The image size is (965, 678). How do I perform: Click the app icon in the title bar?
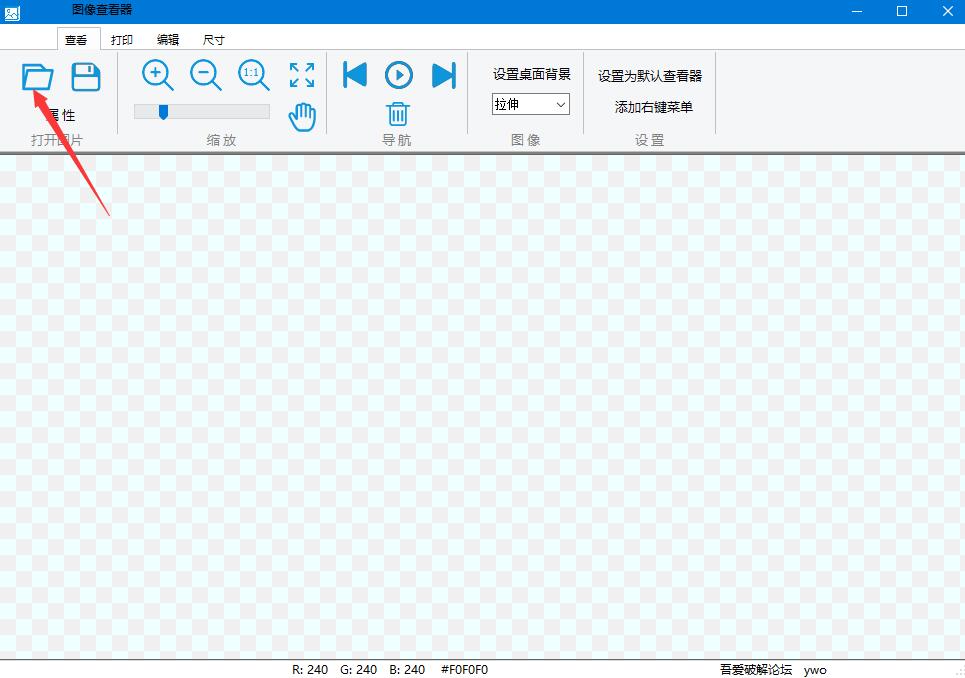pyautogui.click(x=12, y=12)
